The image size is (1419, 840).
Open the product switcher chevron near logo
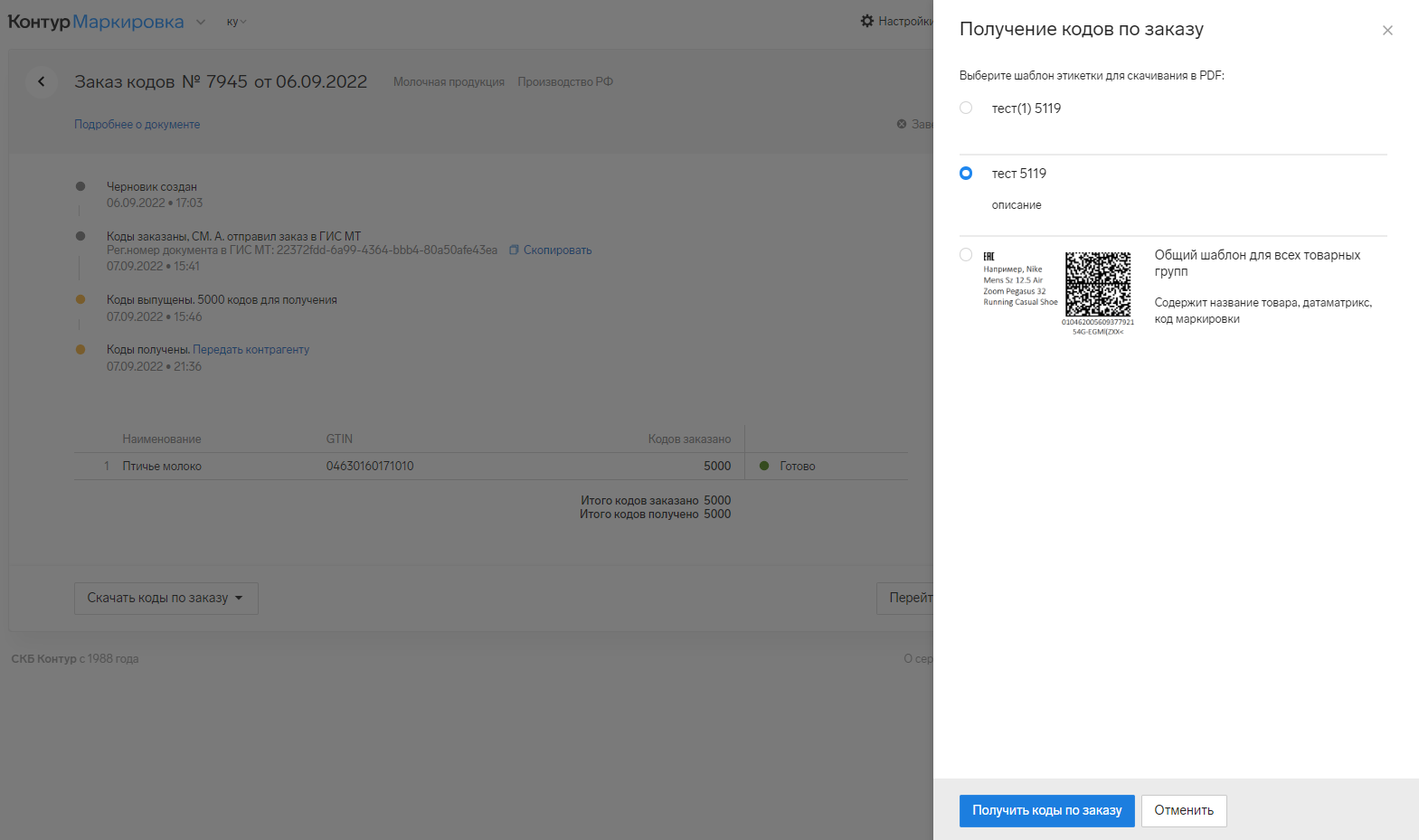click(201, 23)
